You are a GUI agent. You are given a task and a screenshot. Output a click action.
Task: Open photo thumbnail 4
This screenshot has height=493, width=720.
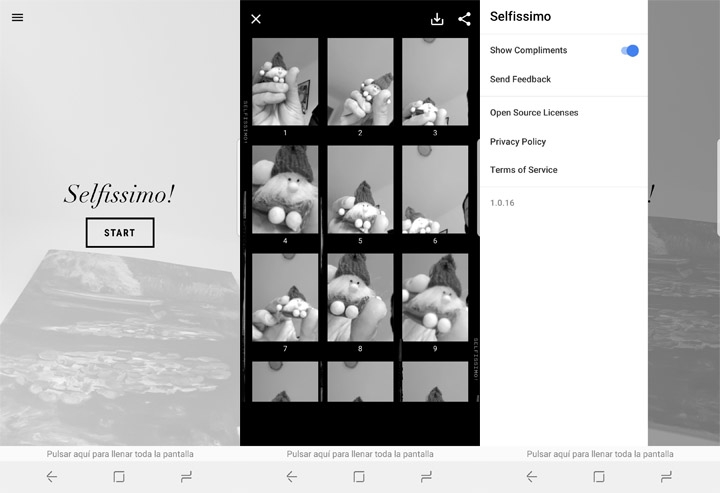pos(285,190)
